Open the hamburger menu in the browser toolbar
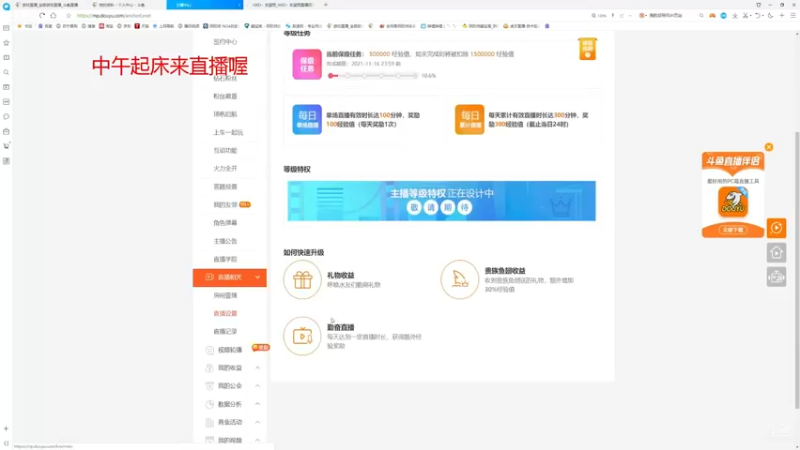The image size is (800, 450). (x=792, y=15)
